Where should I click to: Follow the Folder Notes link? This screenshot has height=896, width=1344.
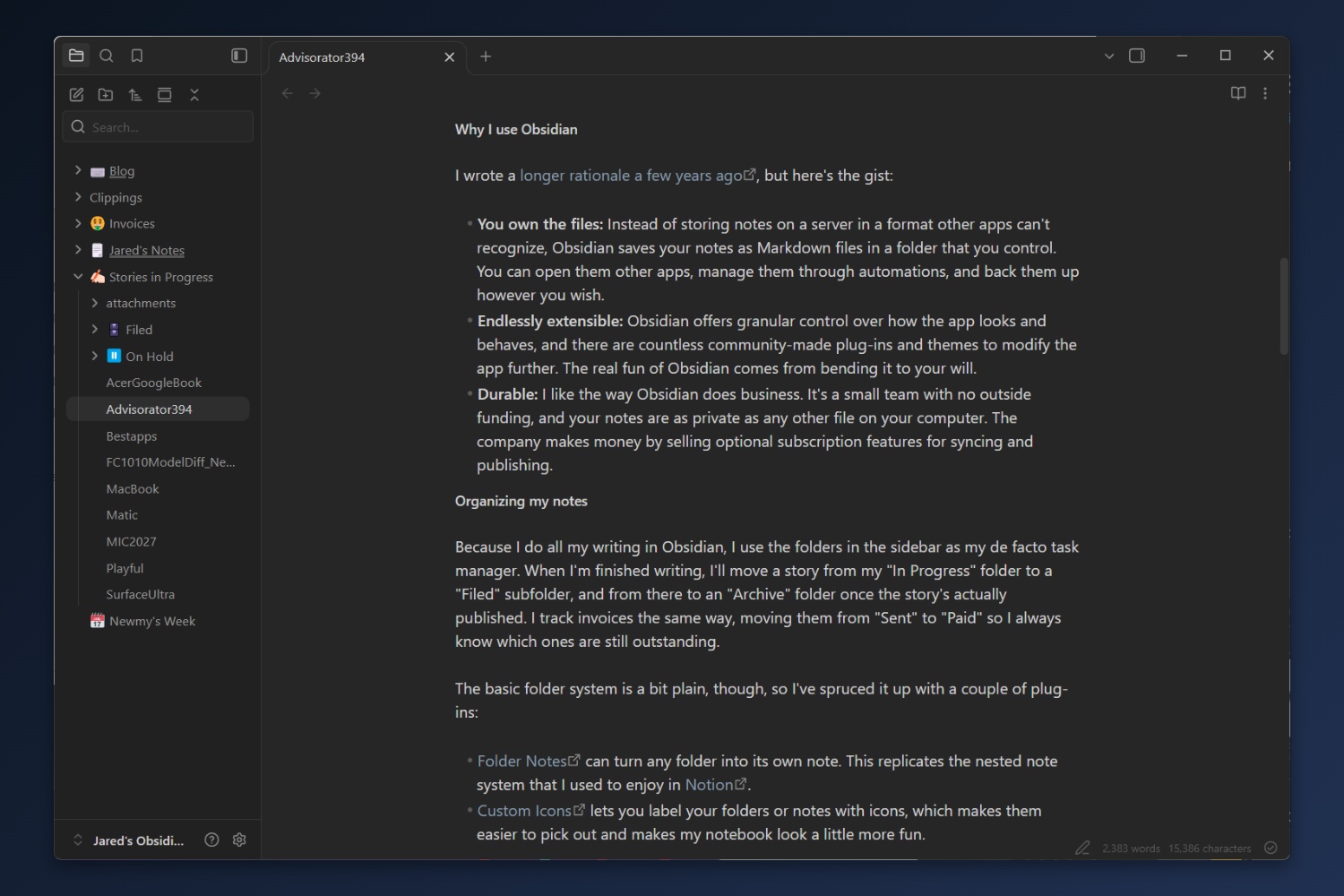[529, 761]
